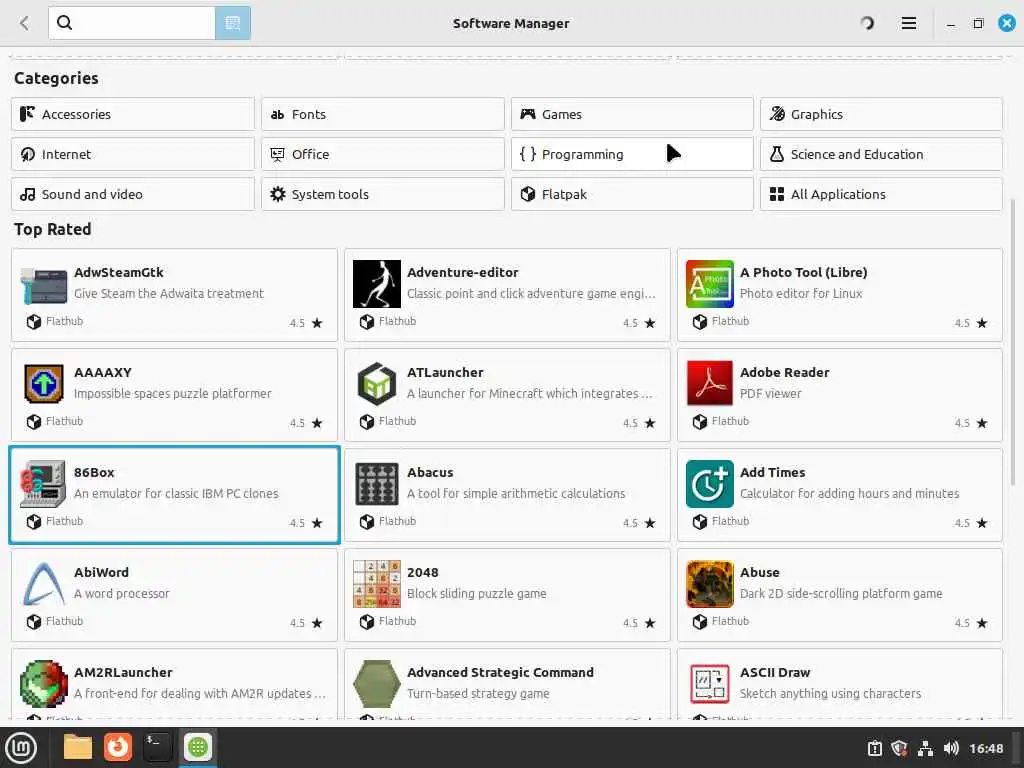Open the Flatpak category
This screenshot has width=1024, height=768.
pos(632,194)
